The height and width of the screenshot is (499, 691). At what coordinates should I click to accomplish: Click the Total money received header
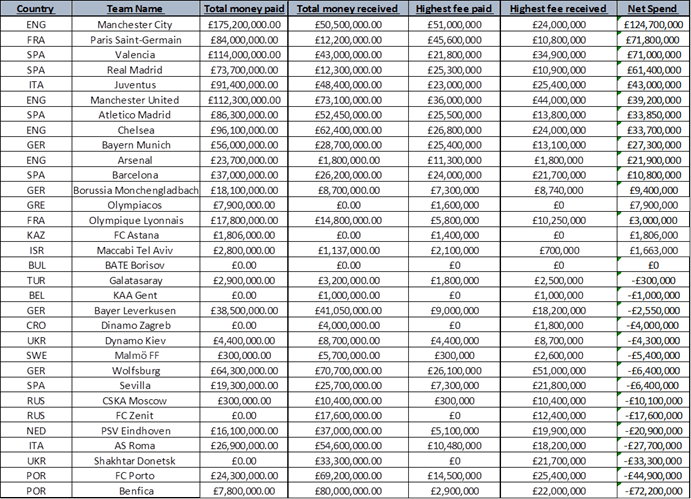[x=348, y=8]
